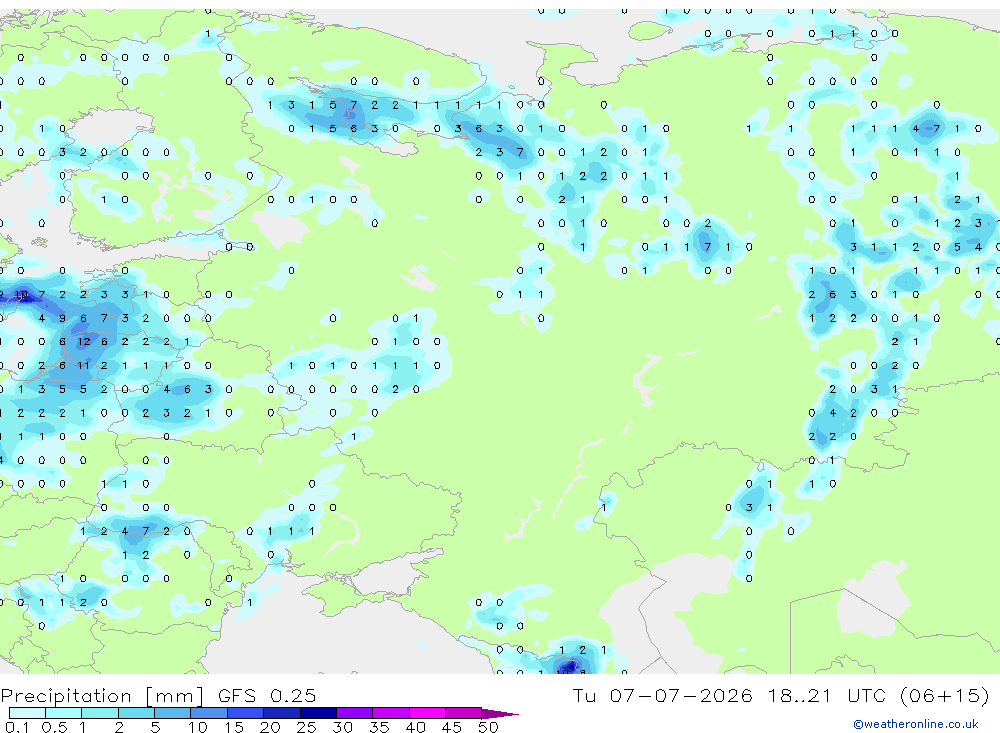The image size is (1000, 733).
Task: Click the 'GFS 0.25' model label
Action: [x=267, y=695]
